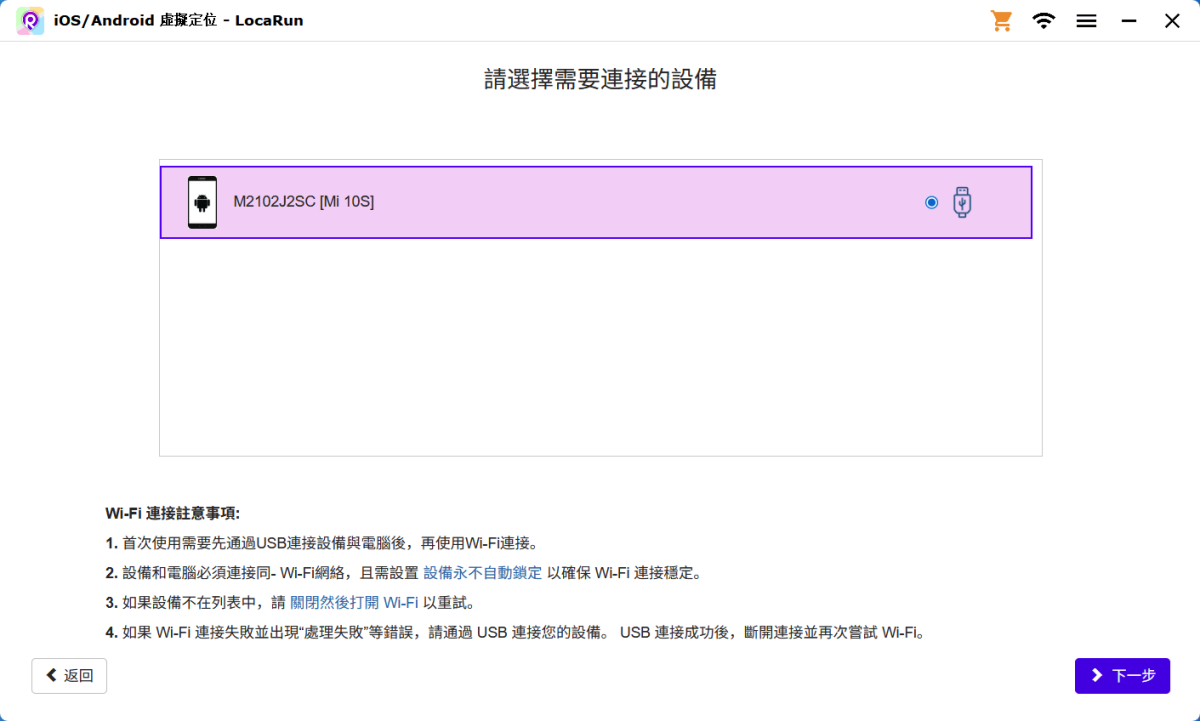This screenshot has width=1200, height=721.
Task: Open the hamburger menu
Action: (x=1087, y=21)
